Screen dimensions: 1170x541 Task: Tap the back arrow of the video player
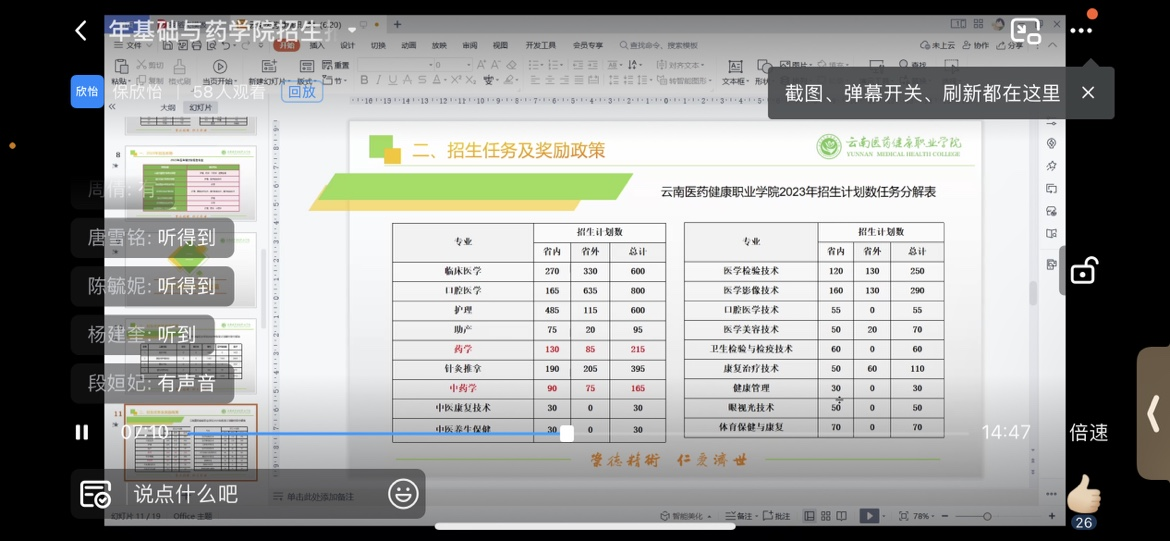[81, 31]
